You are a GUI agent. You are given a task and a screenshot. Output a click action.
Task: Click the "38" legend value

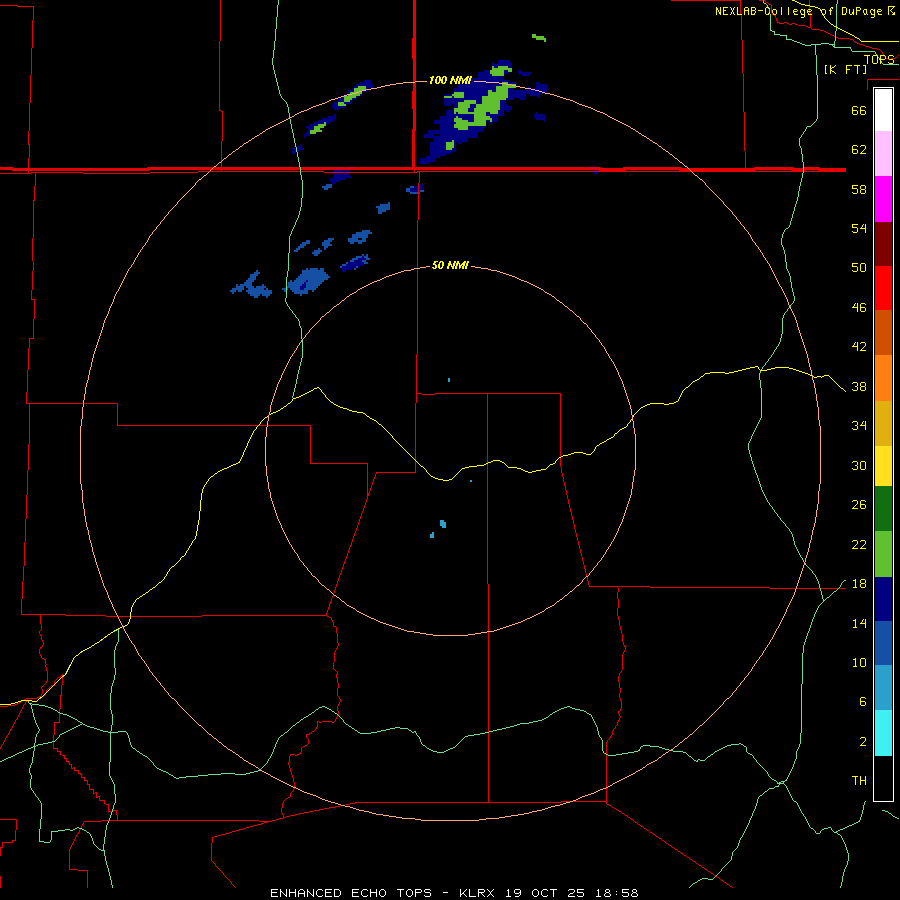coord(859,387)
